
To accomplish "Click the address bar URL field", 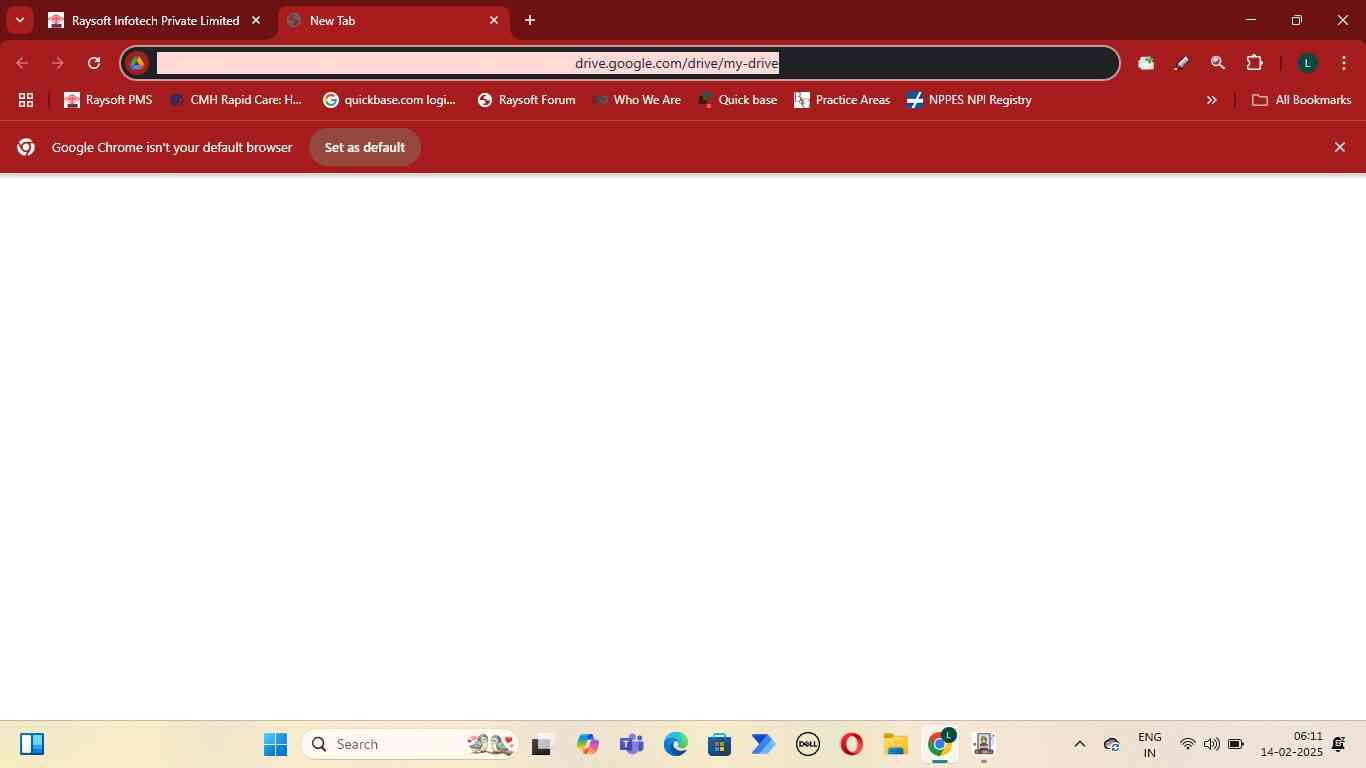I will (640, 63).
